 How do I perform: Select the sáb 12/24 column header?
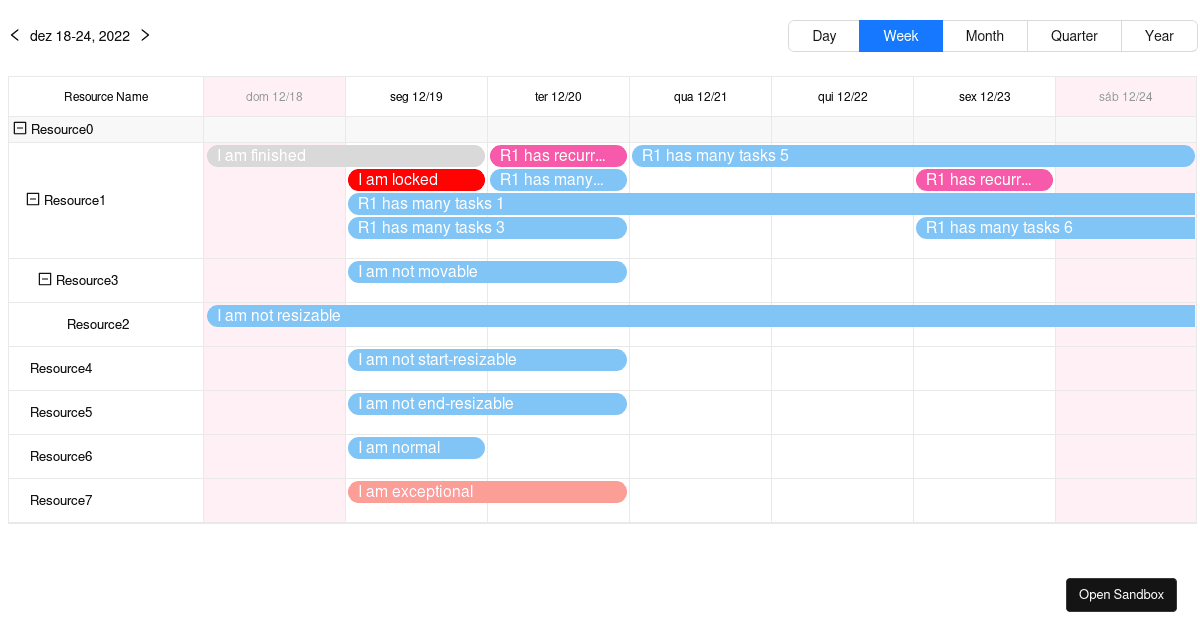(1125, 96)
